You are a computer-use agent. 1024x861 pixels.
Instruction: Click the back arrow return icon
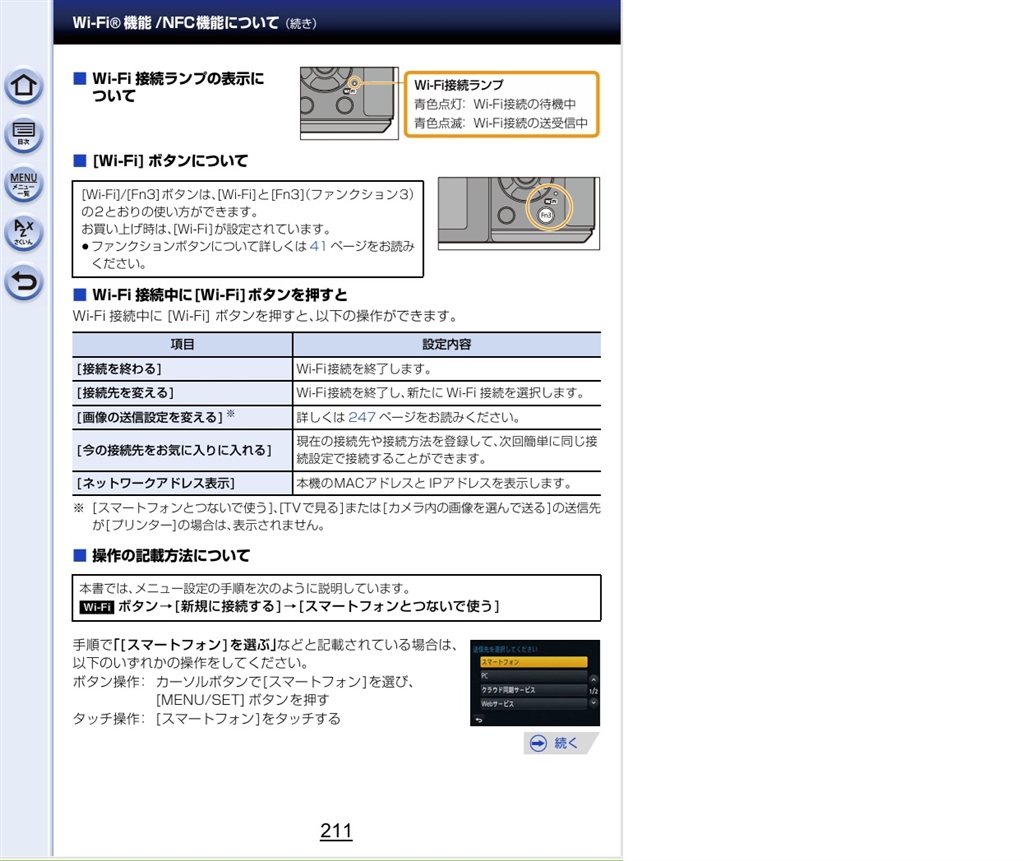coord(24,282)
